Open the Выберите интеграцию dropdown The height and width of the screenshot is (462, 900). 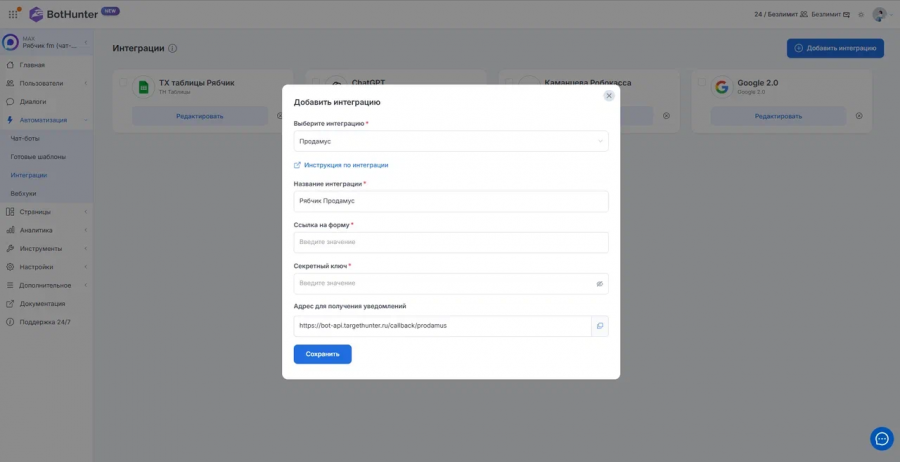coord(451,141)
